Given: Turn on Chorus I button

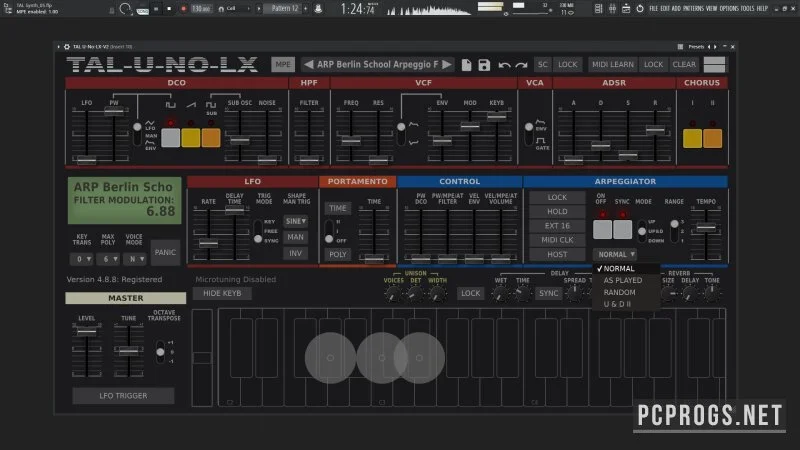Looking at the screenshot, I should (x=692, y=138).
